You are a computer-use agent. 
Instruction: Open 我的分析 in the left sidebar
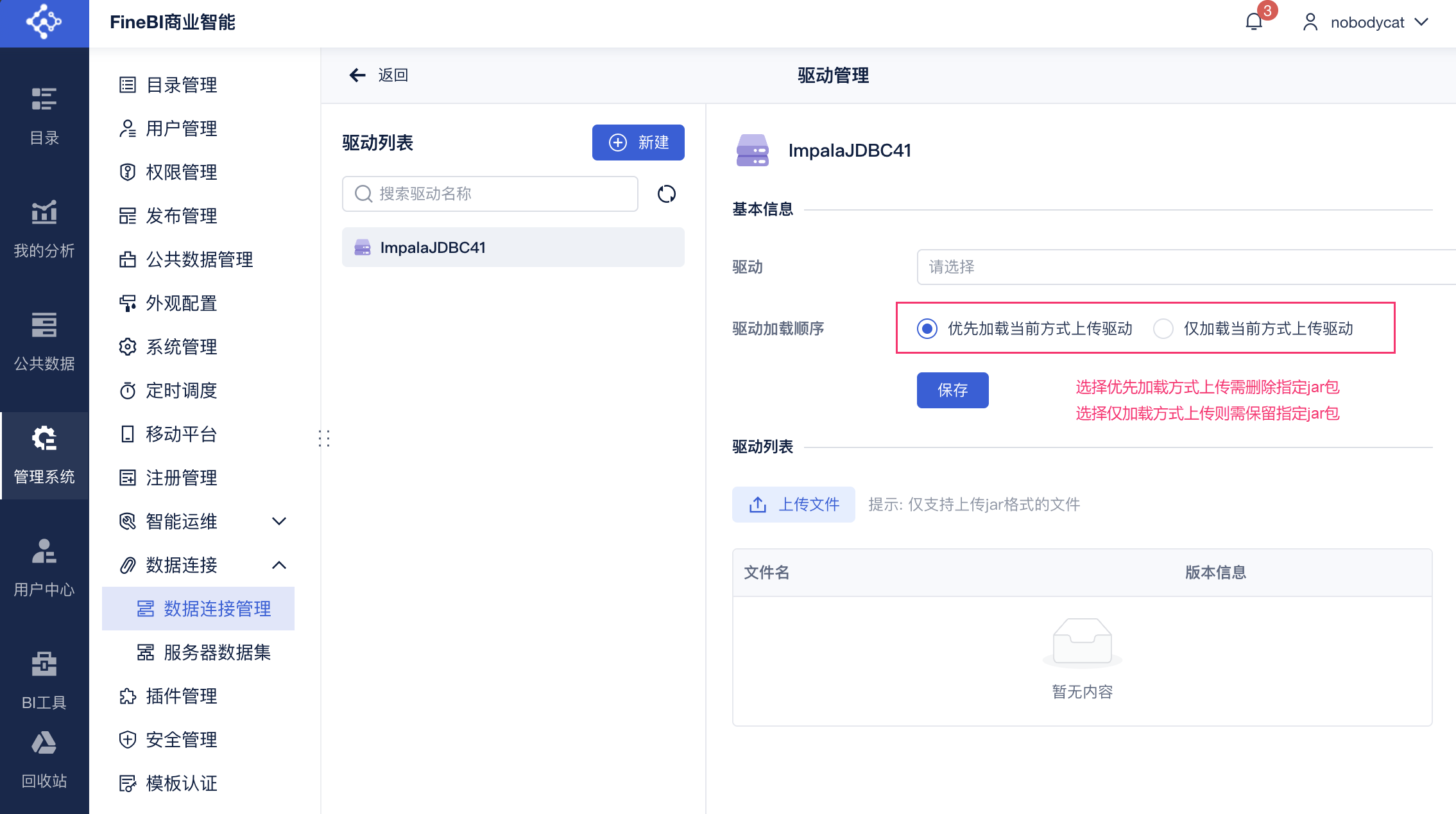(44, 229)
